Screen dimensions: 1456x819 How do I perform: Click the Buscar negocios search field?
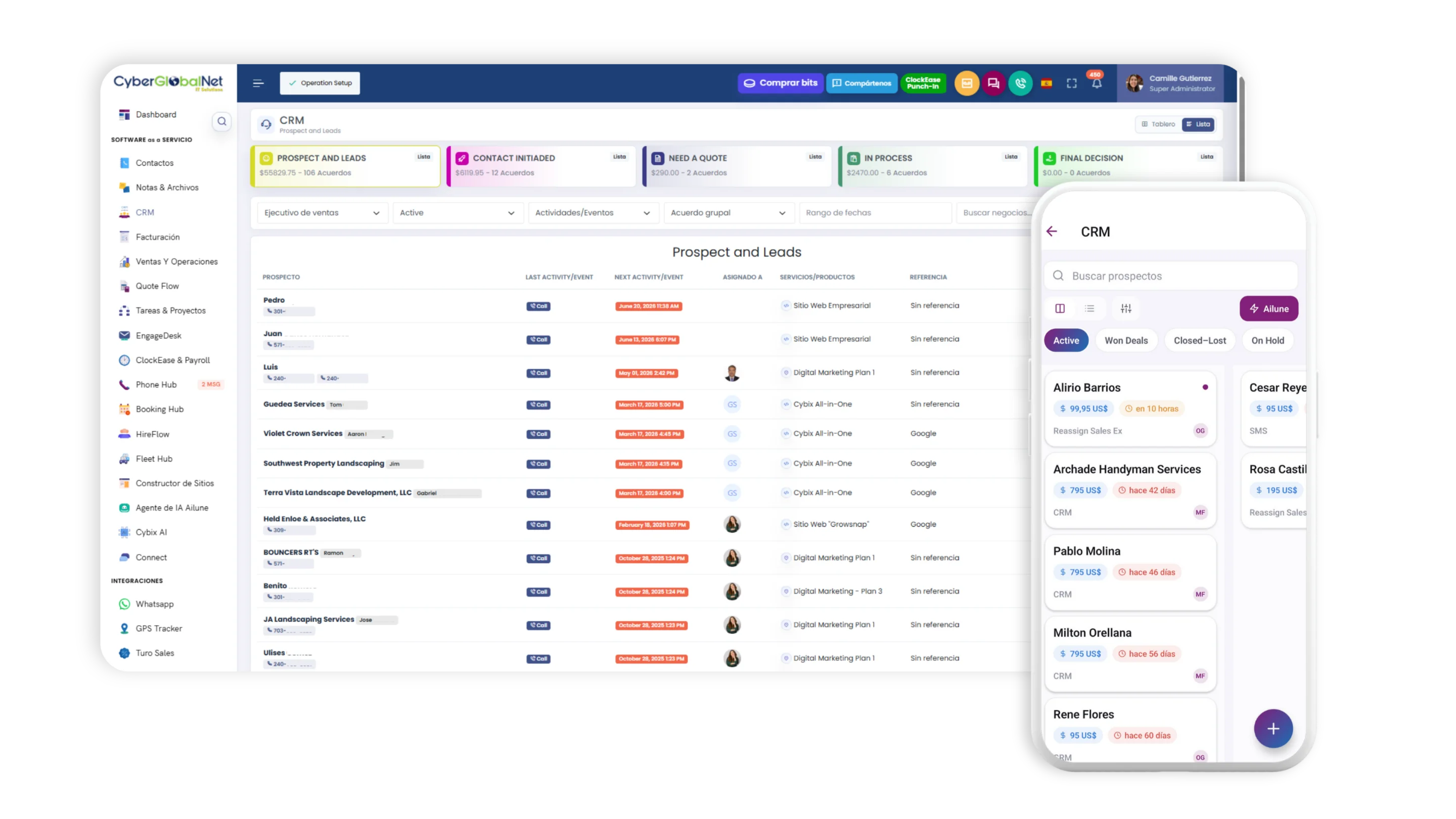coord(995,212)
